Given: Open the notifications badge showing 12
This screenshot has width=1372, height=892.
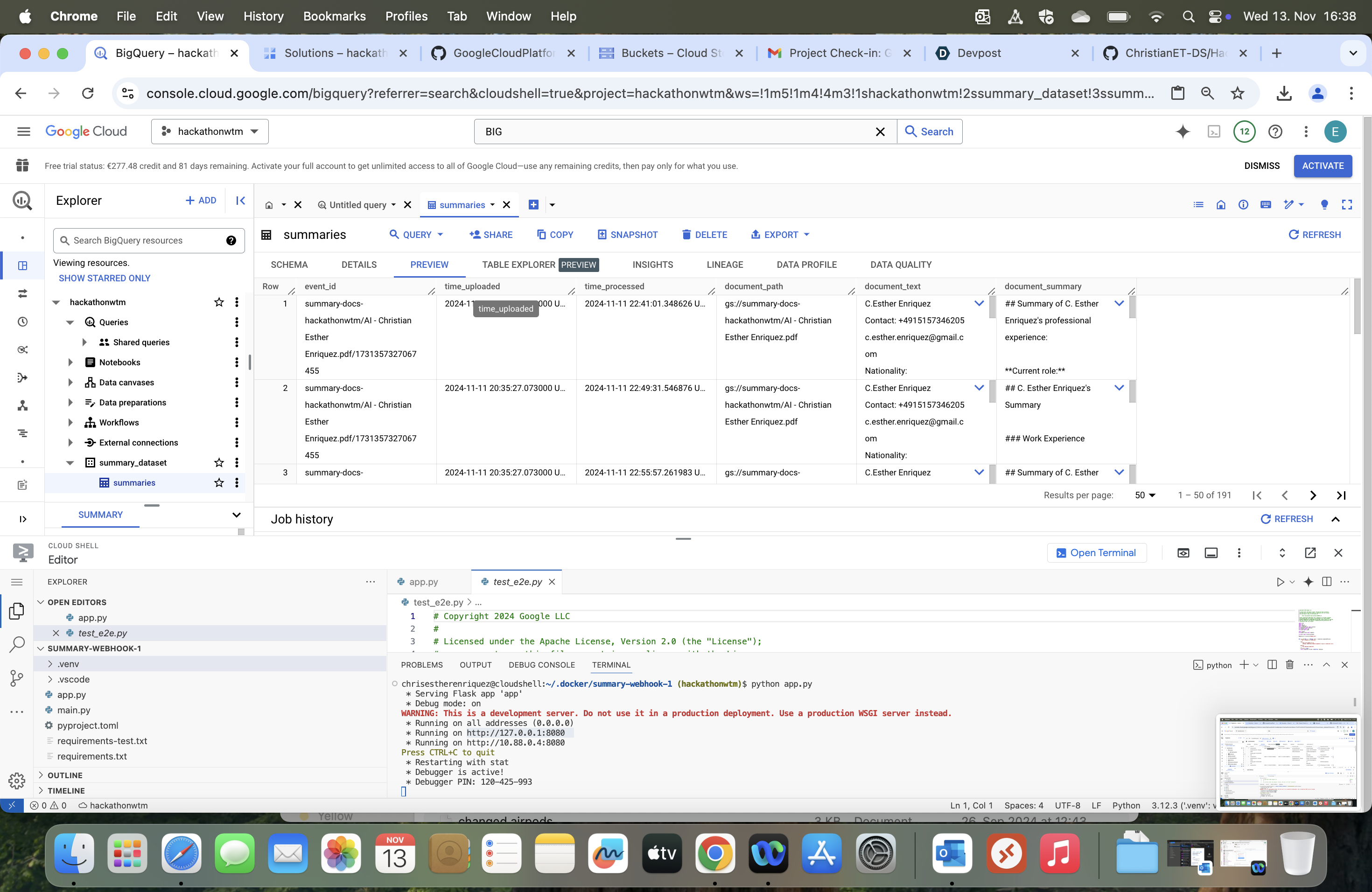Looking at the screenshot, I should (x=1244, y=132).
